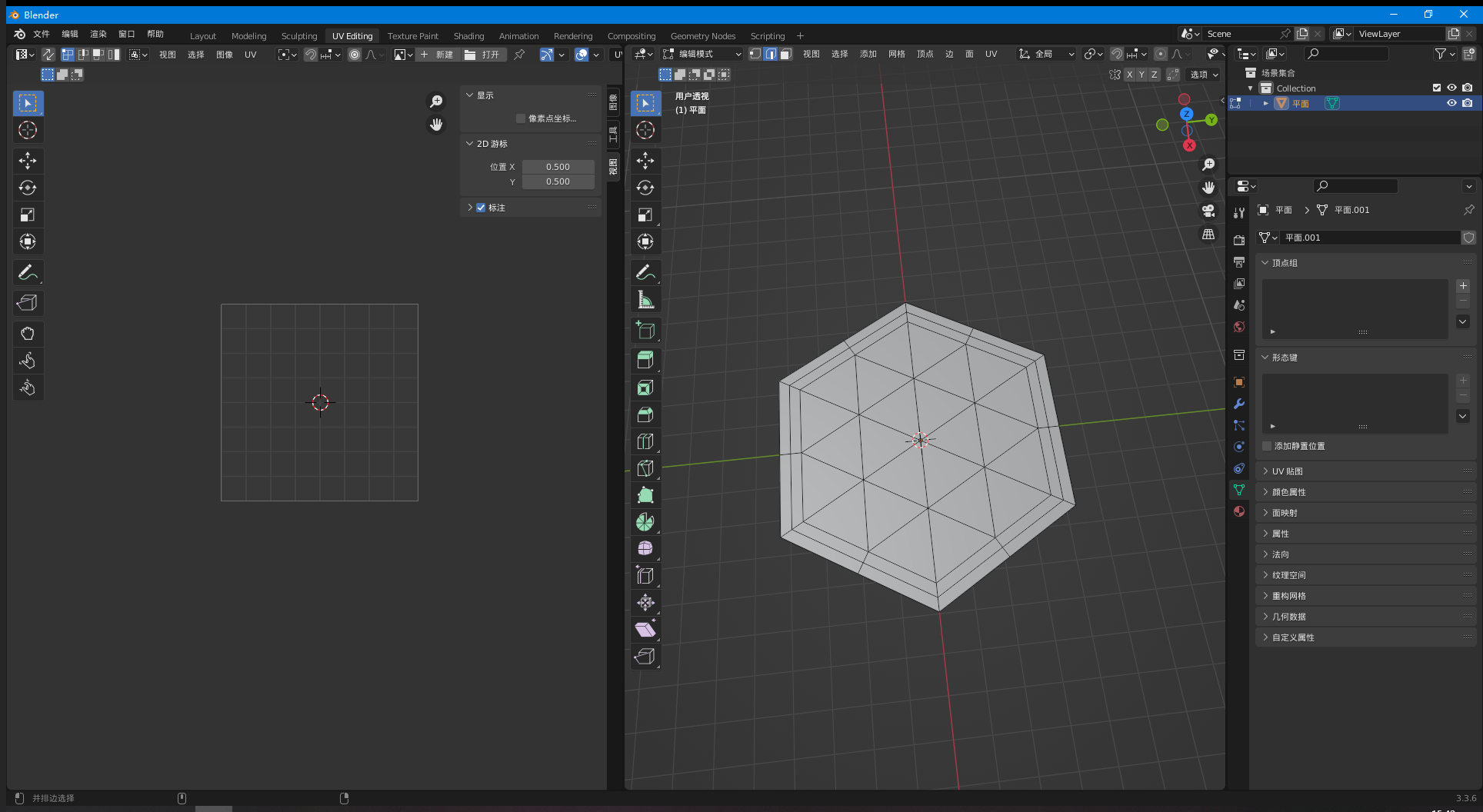Open the 渲染 menu
Screen dimensions: 1483x812
[x=98, y=34]
